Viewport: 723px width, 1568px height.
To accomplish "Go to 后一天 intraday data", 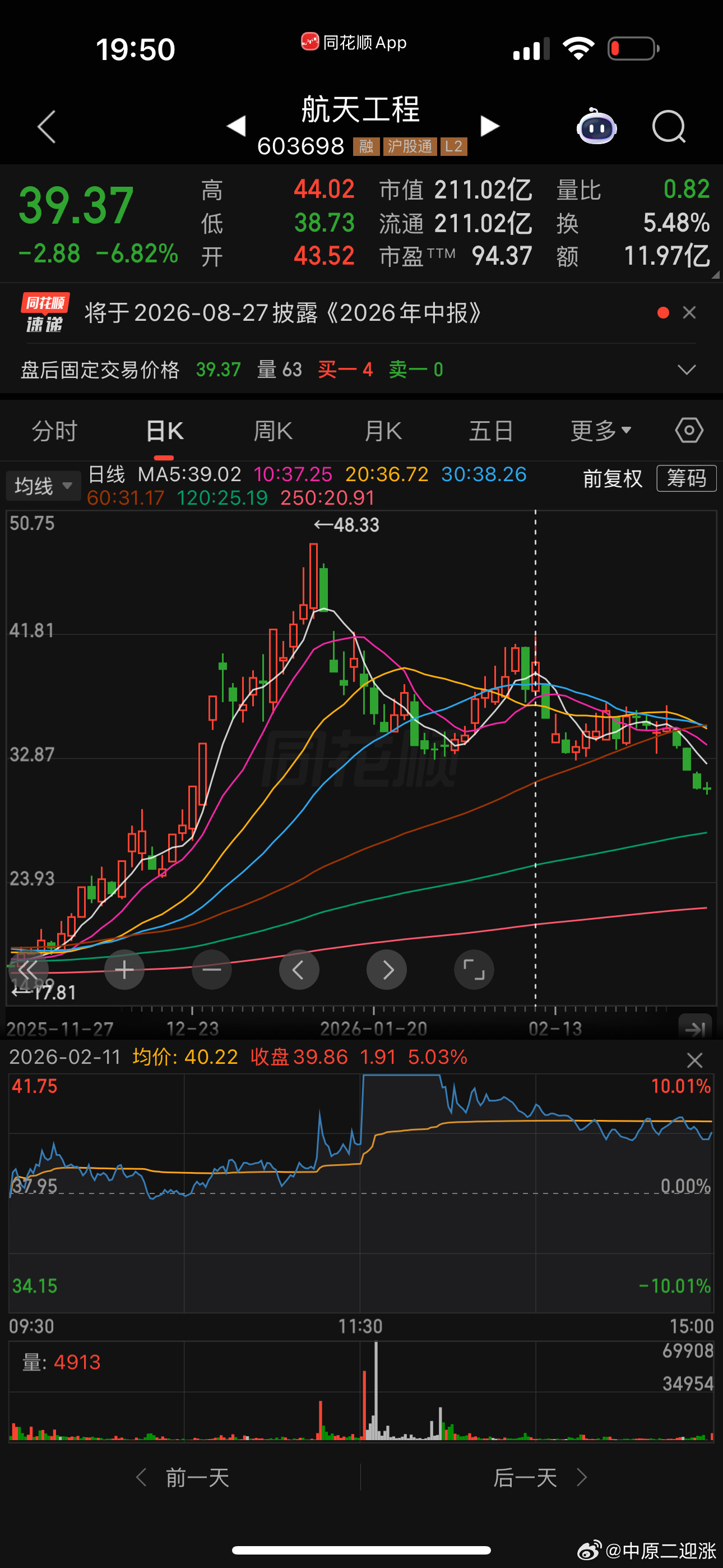I will coord(540,1477).
